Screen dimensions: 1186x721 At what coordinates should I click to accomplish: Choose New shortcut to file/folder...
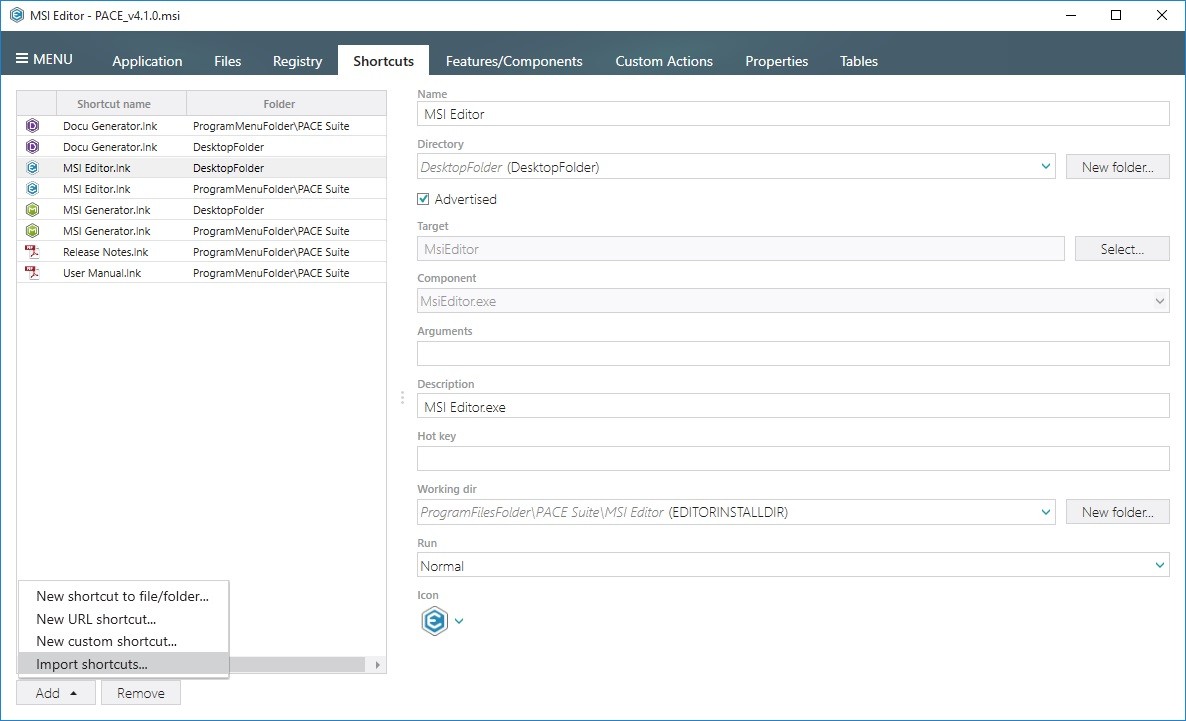123,596
